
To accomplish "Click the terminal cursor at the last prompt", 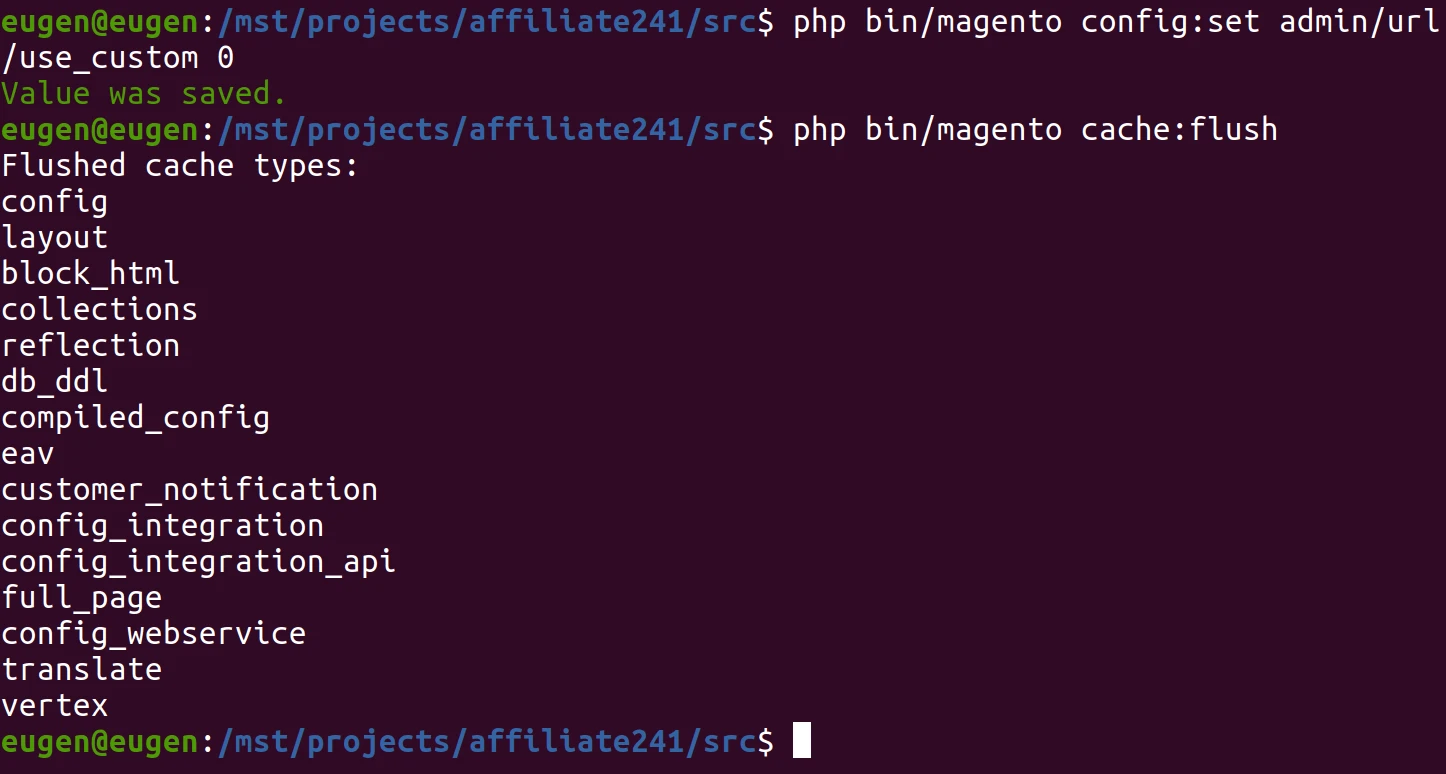I will [801, 741].
